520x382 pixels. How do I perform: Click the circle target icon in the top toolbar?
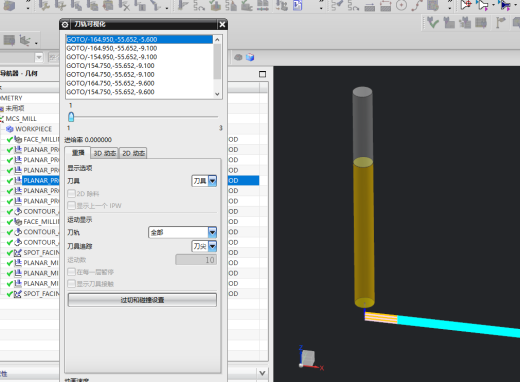point(401,5)
